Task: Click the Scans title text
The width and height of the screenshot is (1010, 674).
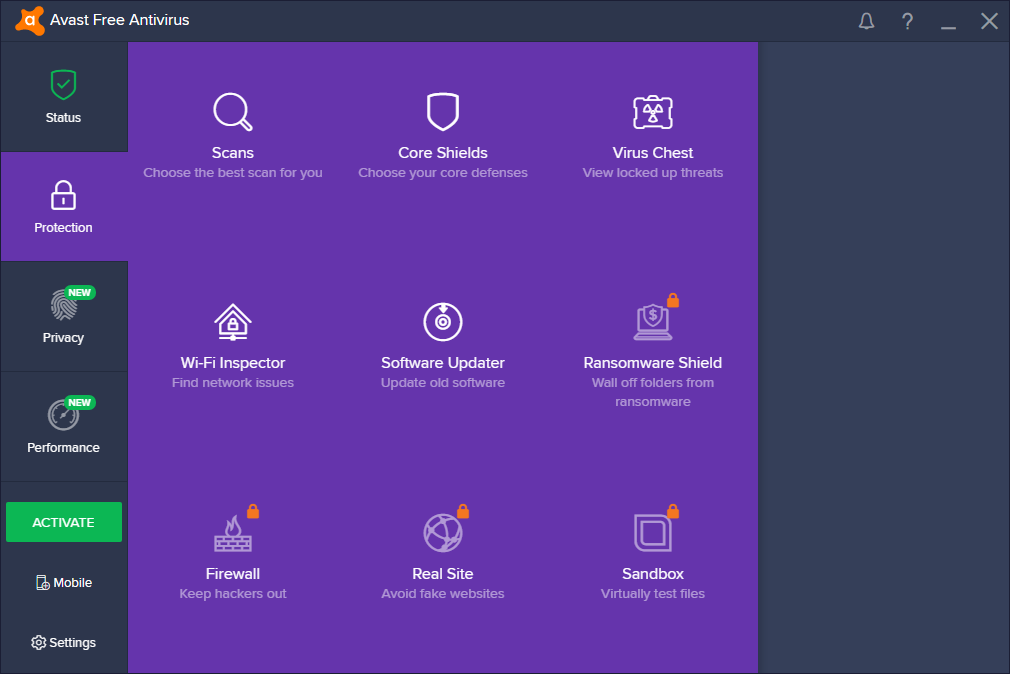Action: [233, 153]
